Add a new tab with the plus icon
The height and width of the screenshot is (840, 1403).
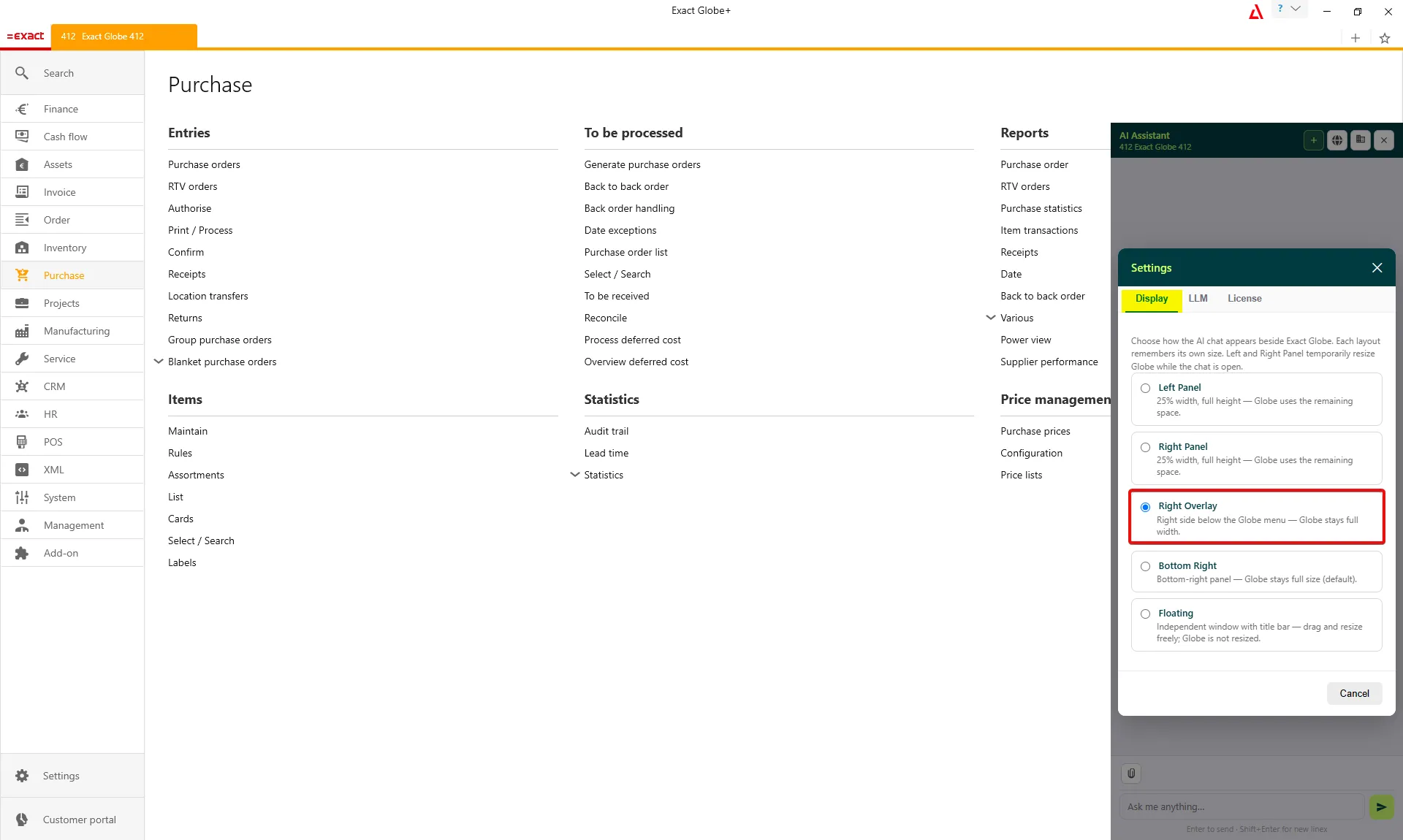1356,38
